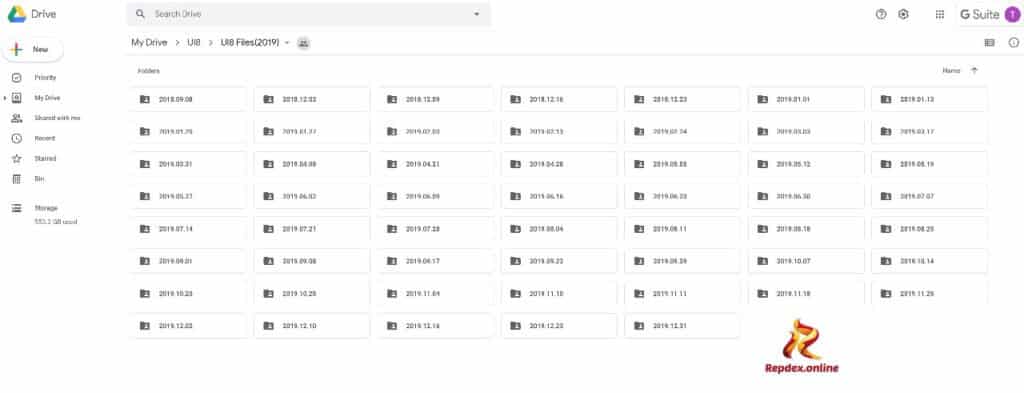Open the Google apps grid

point(940,14)
